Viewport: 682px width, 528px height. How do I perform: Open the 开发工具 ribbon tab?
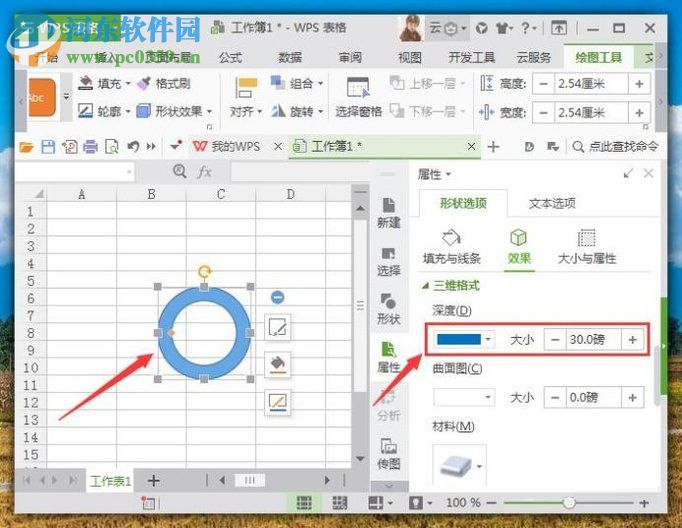click(472, 57)
